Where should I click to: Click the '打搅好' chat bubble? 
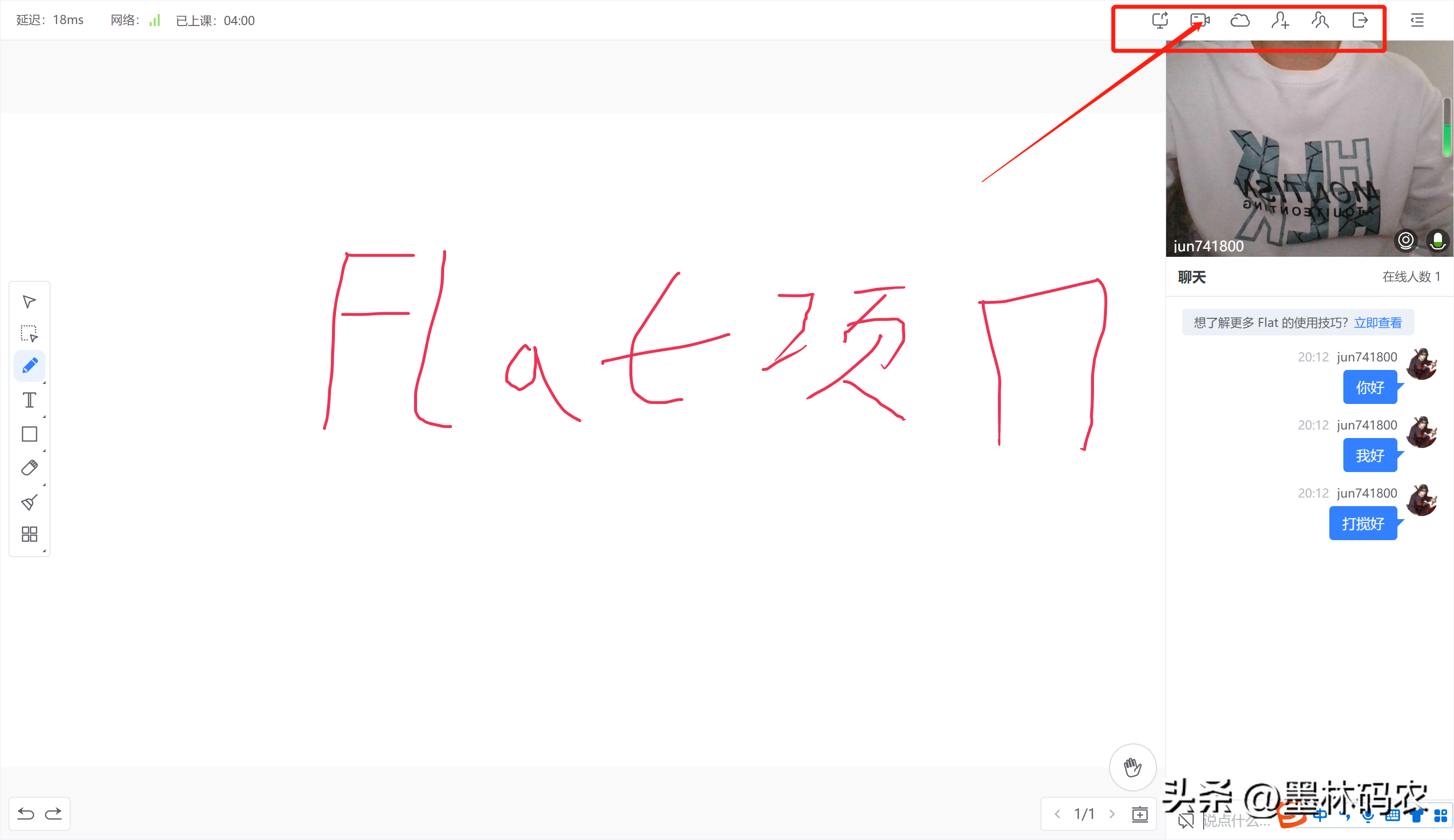(x=1363, y=523)
